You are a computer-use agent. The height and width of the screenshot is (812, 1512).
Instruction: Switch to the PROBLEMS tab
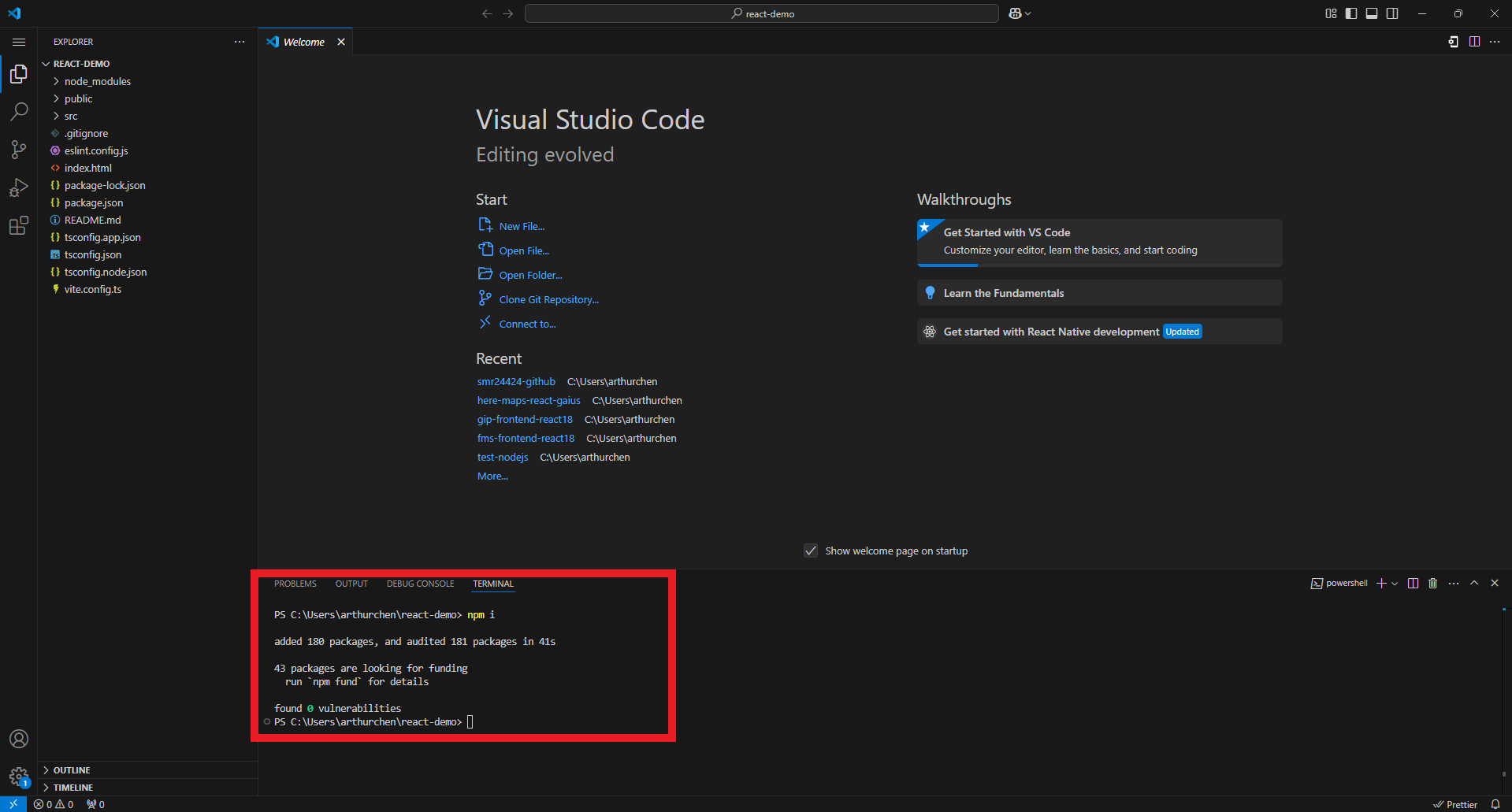tap(295, 584)
